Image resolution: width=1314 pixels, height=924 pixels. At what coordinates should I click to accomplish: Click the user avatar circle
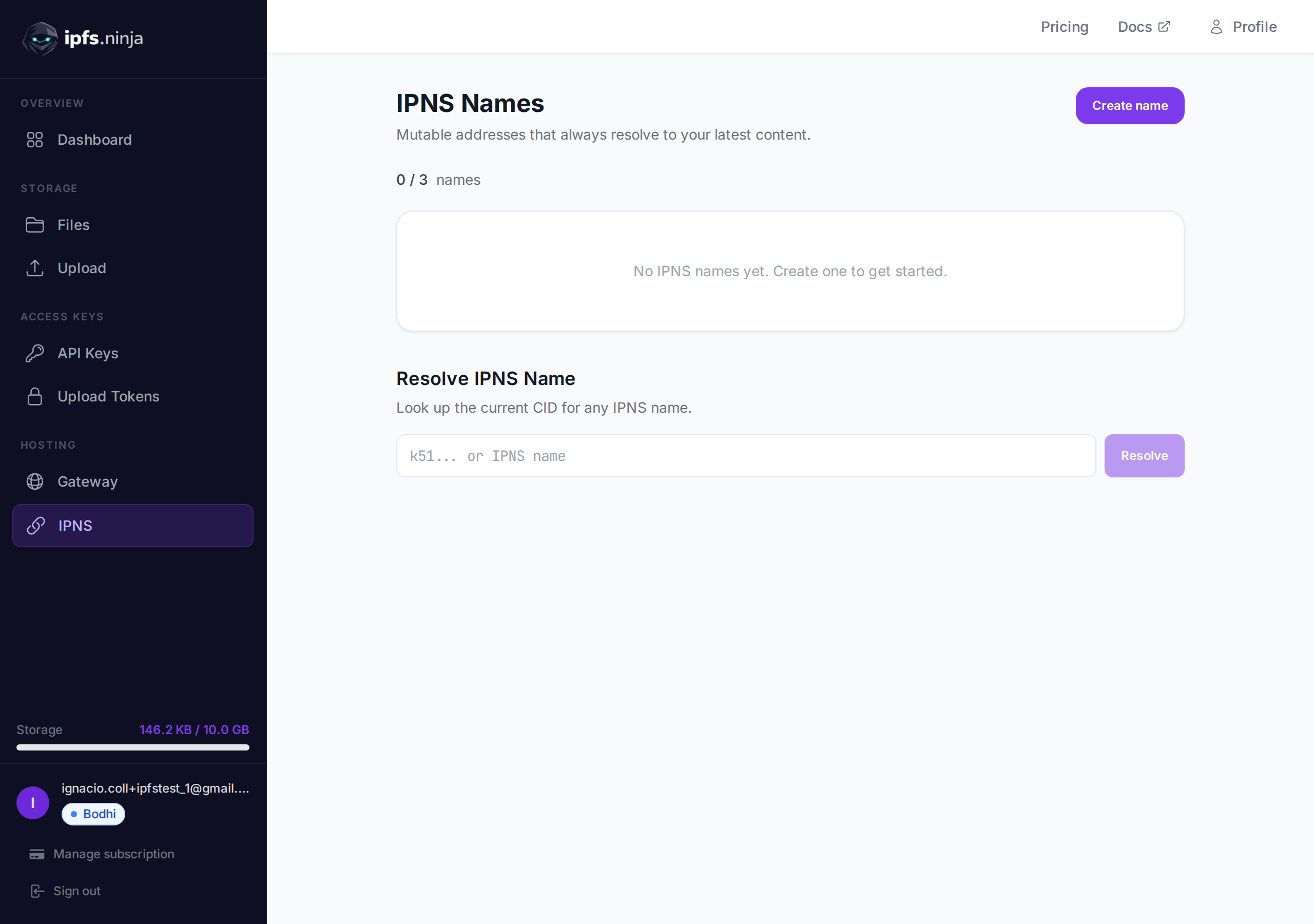pyautogui.click(x=33, y=803)
